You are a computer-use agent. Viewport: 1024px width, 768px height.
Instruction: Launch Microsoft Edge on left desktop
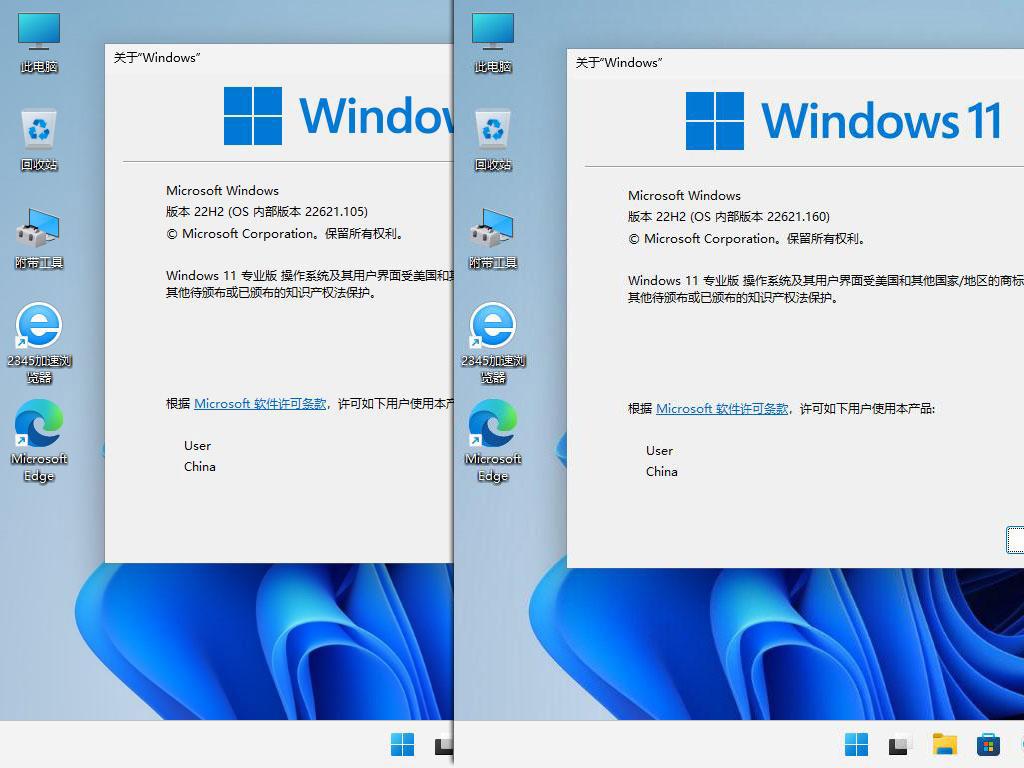39,441
